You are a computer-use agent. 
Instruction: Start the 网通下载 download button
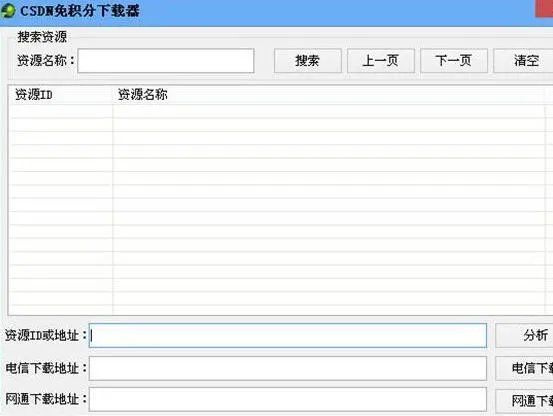tap(524, 401)
